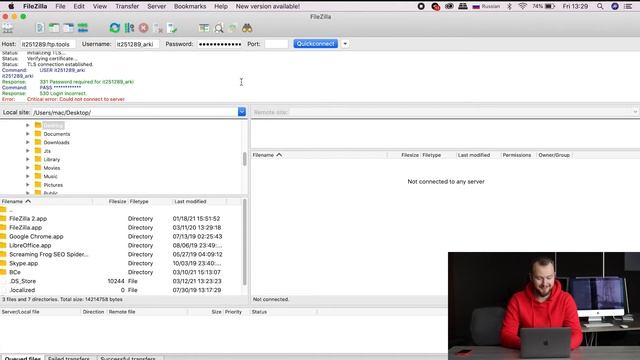Toggle directory comparison icon

(219, 28)
